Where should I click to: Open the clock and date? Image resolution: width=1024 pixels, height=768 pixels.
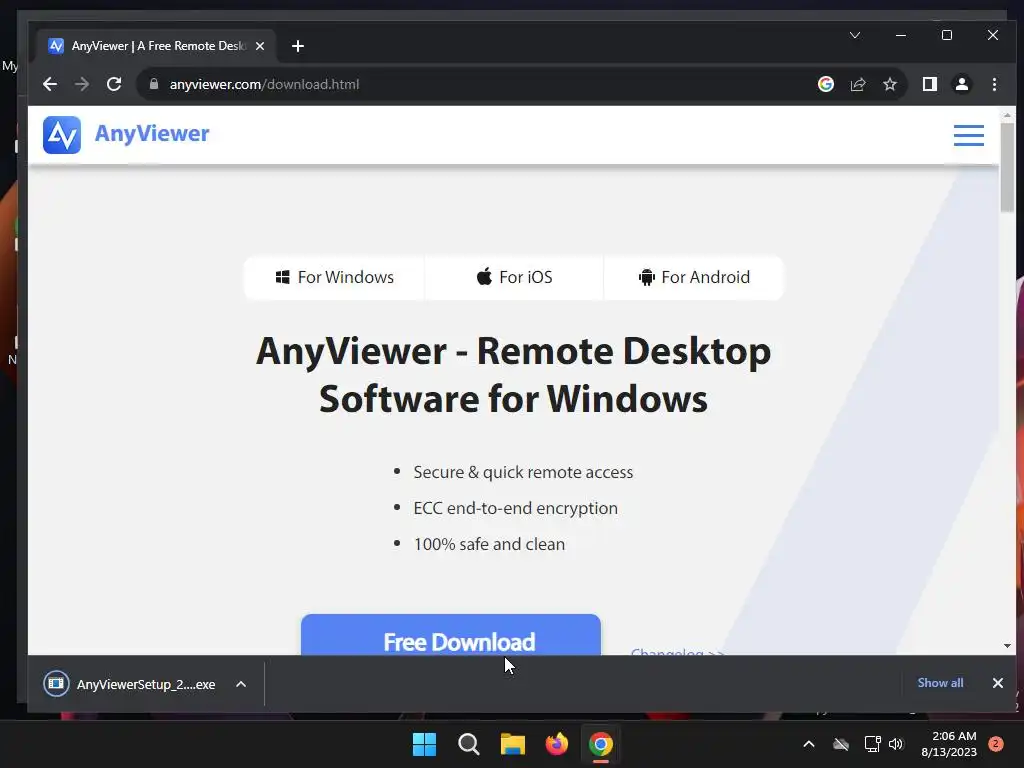[x=949, y=744]
